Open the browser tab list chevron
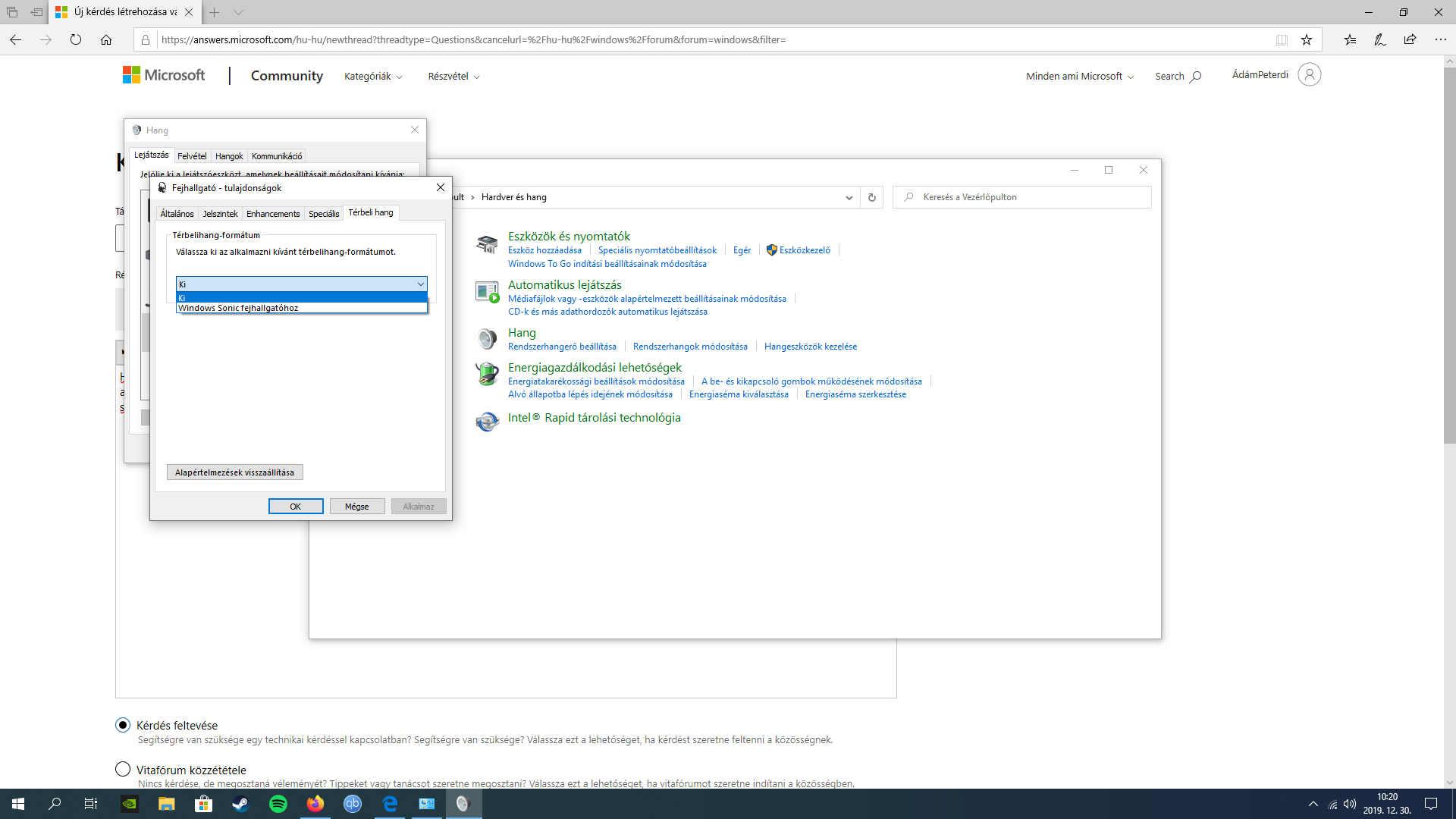This screenshot has width=1456, height=819. pyautogui.click(x=238, y=12)
